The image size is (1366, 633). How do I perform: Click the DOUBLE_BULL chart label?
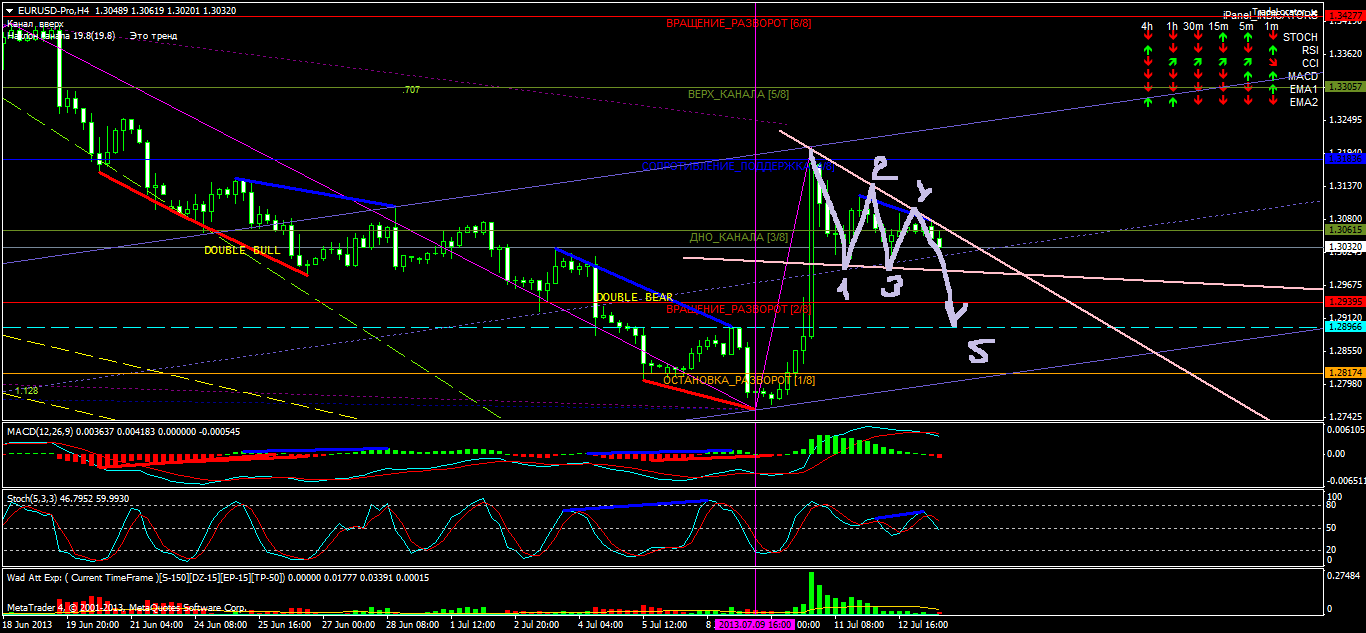[242, 250]
